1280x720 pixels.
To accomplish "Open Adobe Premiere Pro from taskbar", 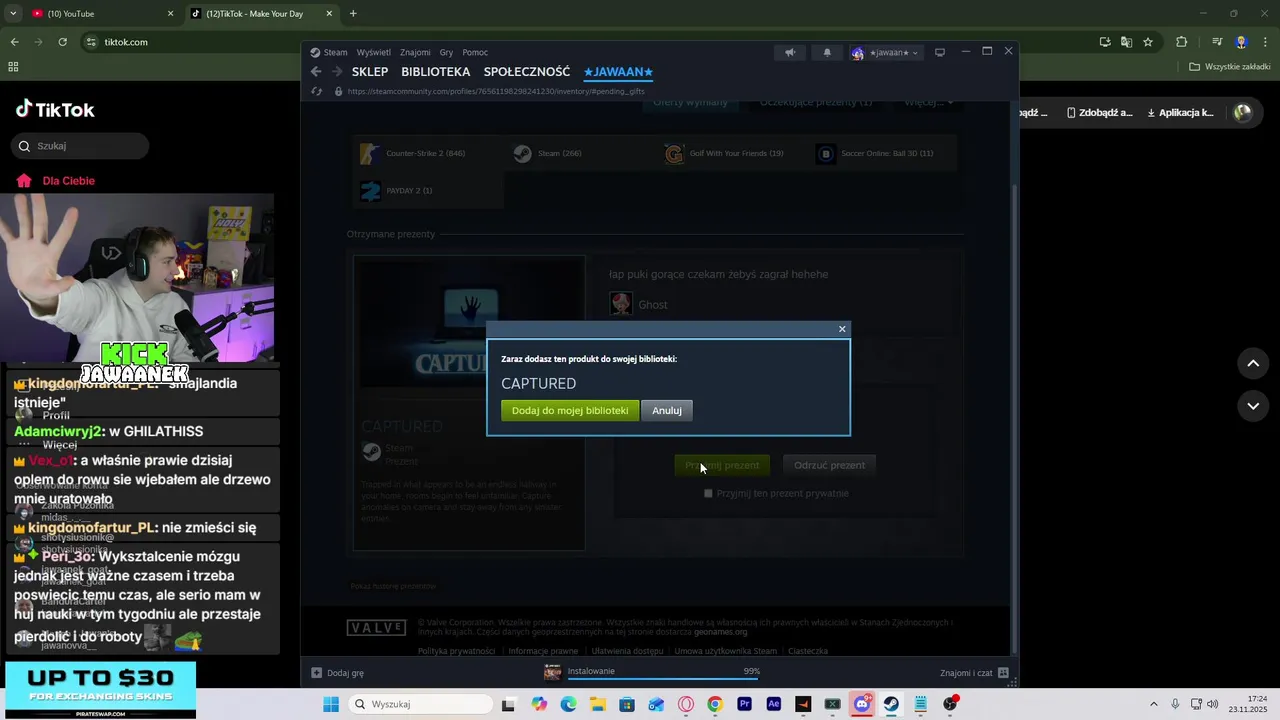I will (744, 705).
